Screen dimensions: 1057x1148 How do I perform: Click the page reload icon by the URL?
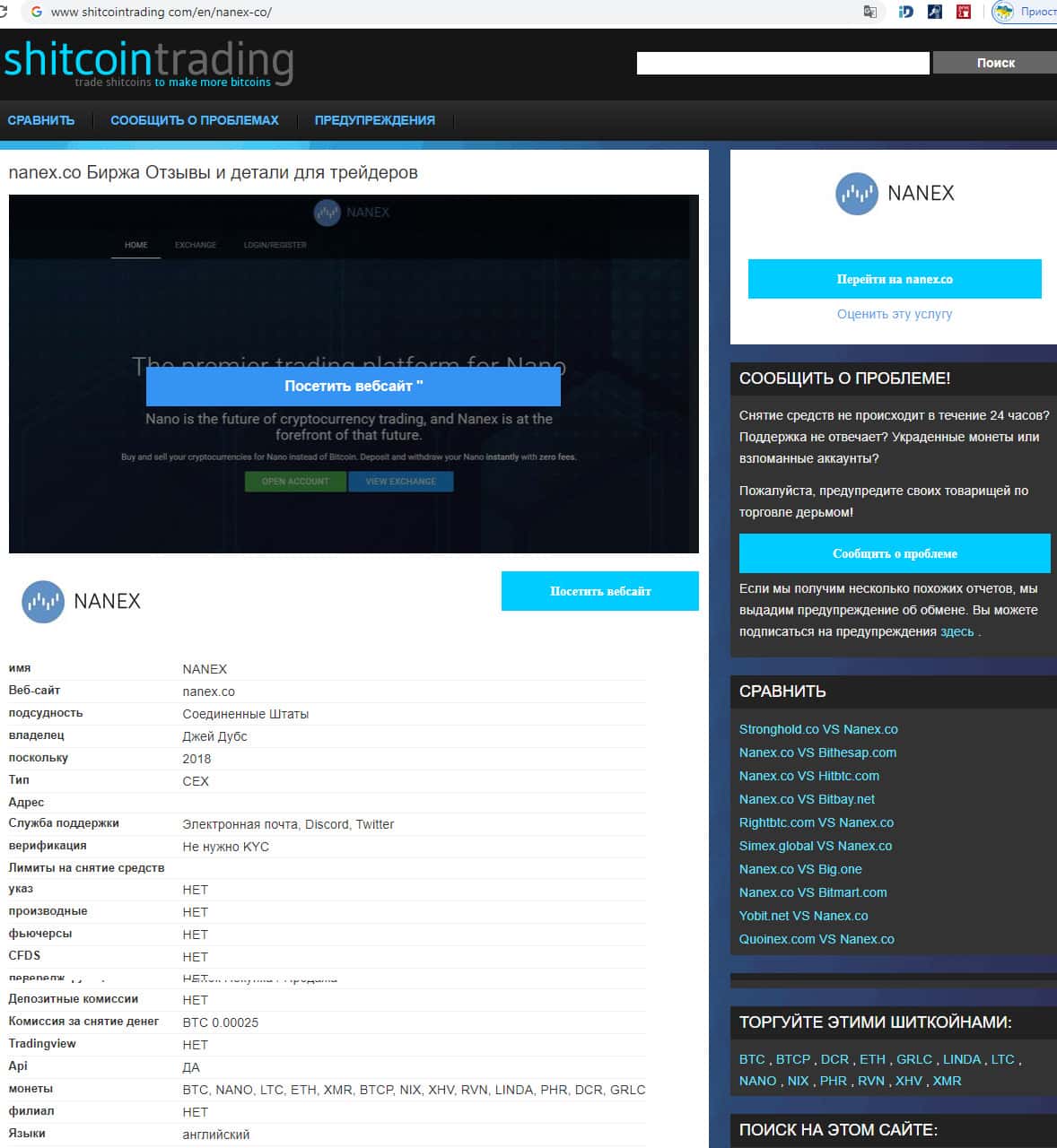click(x=3, y=12)
